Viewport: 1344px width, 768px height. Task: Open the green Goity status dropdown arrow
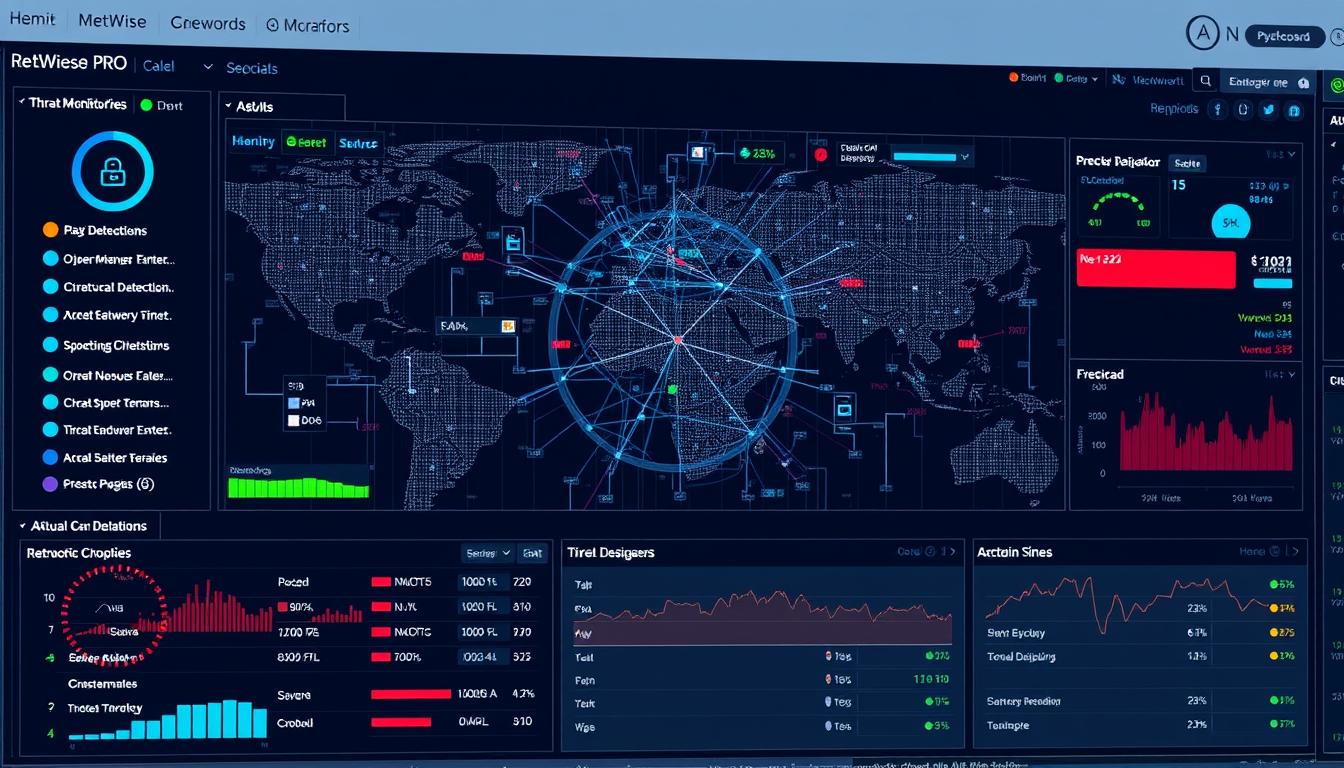click(1094, 78)
